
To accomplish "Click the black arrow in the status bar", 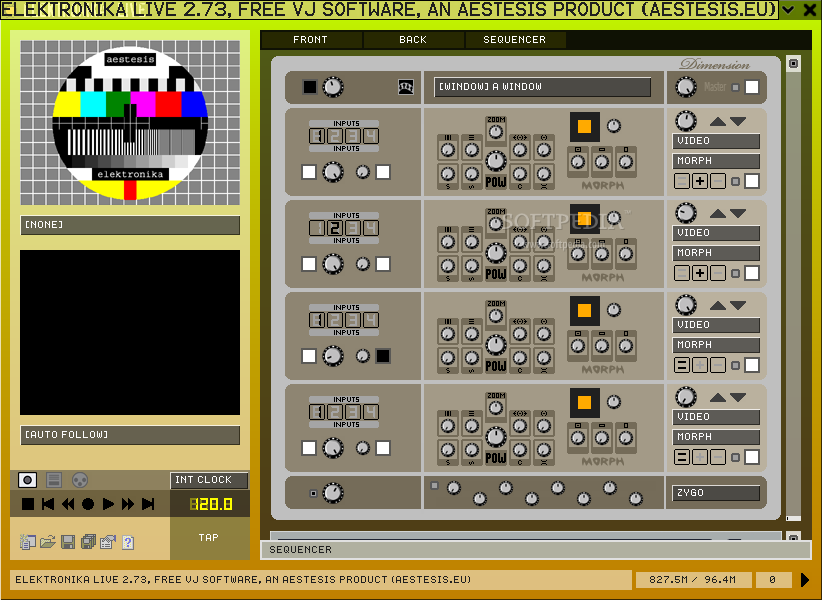I will (805, 580).
